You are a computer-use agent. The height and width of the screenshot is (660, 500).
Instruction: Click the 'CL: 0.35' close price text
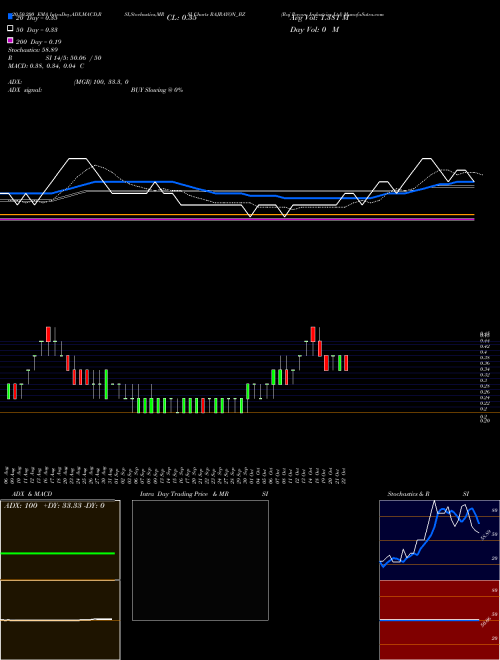(181, 18)
